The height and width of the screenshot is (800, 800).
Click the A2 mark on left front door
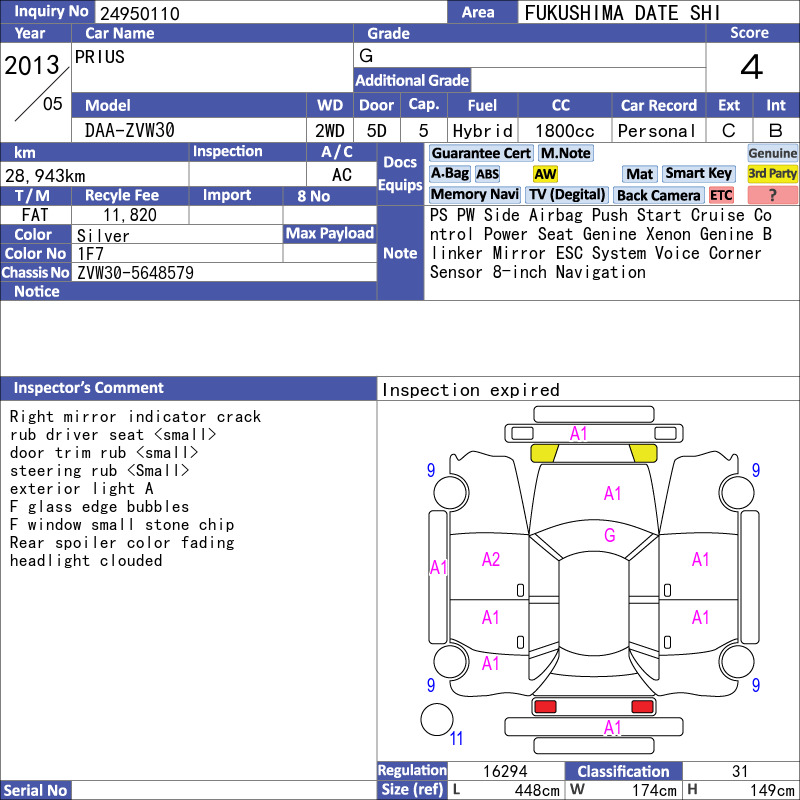point(490,560)
